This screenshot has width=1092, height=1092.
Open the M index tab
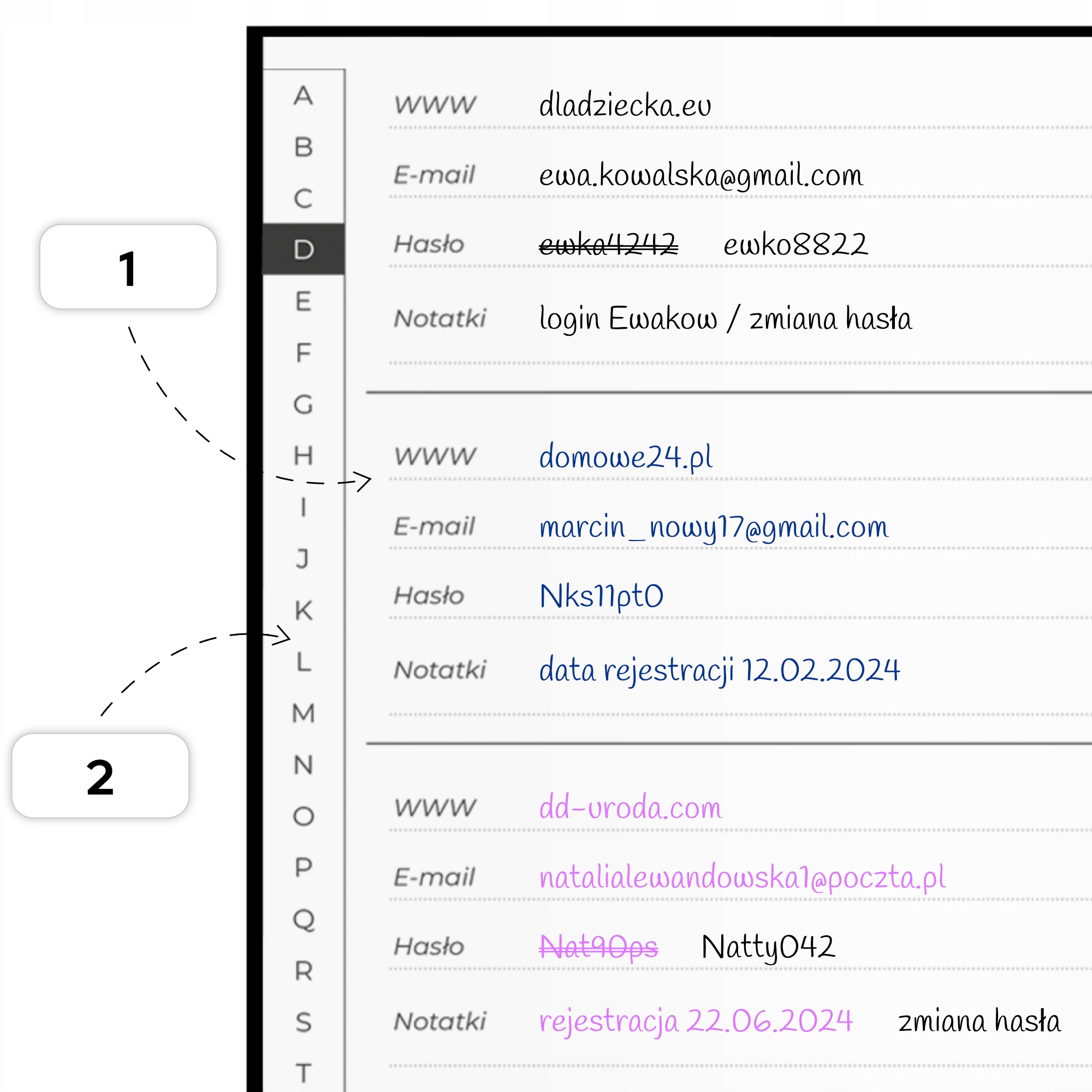(x=304, y=713)
